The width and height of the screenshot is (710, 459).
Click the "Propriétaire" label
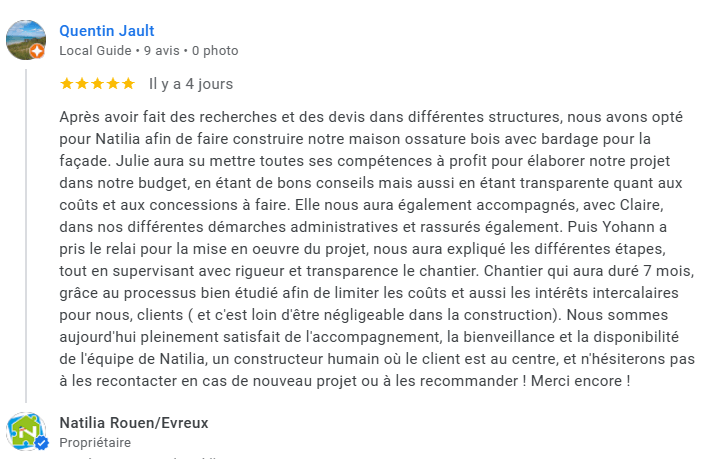point(95,442)
